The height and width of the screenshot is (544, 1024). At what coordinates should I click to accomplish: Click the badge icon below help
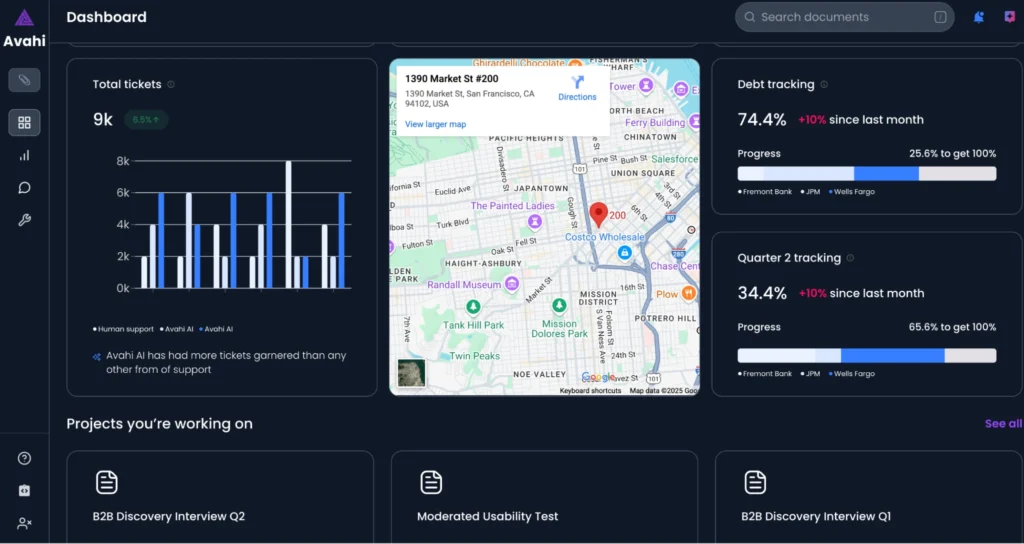[24, 490]
